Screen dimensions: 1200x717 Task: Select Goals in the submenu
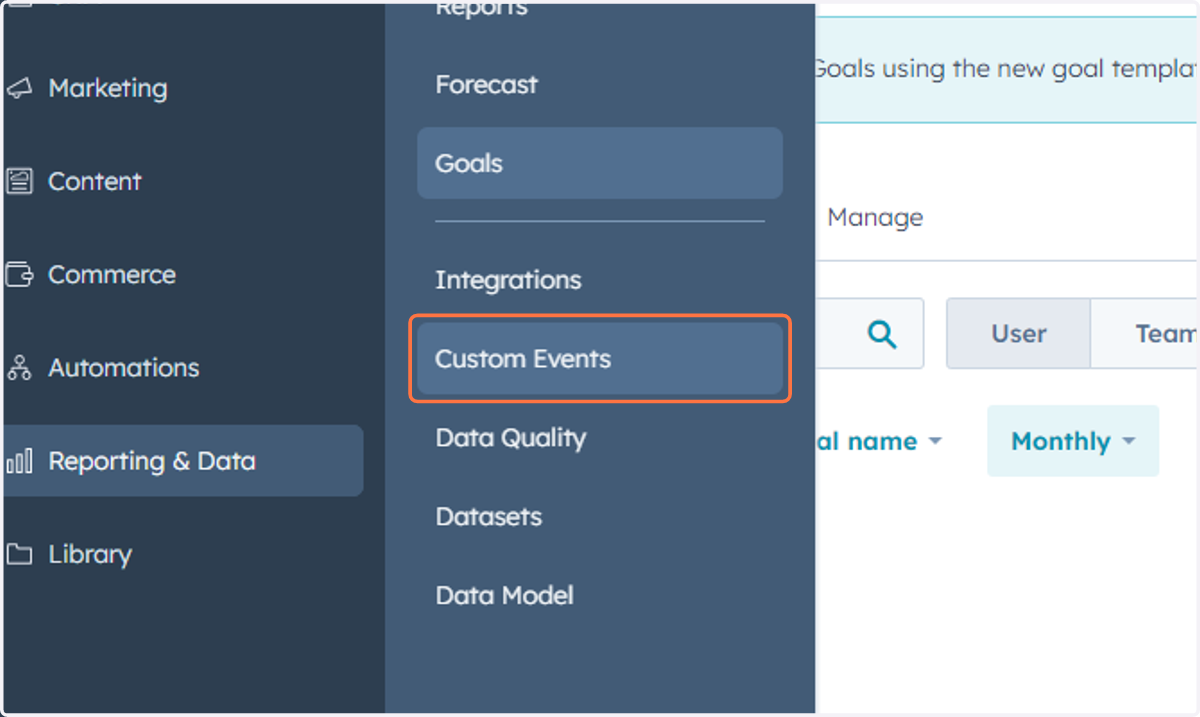pyautogui.click(x=600, y=163)
